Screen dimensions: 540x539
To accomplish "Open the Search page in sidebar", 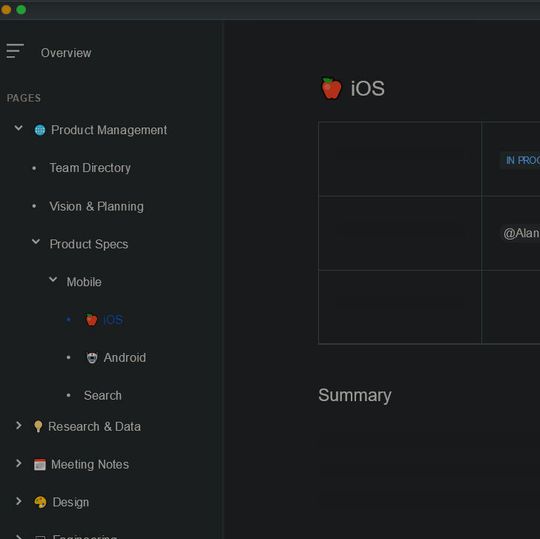I will (103, 395).
